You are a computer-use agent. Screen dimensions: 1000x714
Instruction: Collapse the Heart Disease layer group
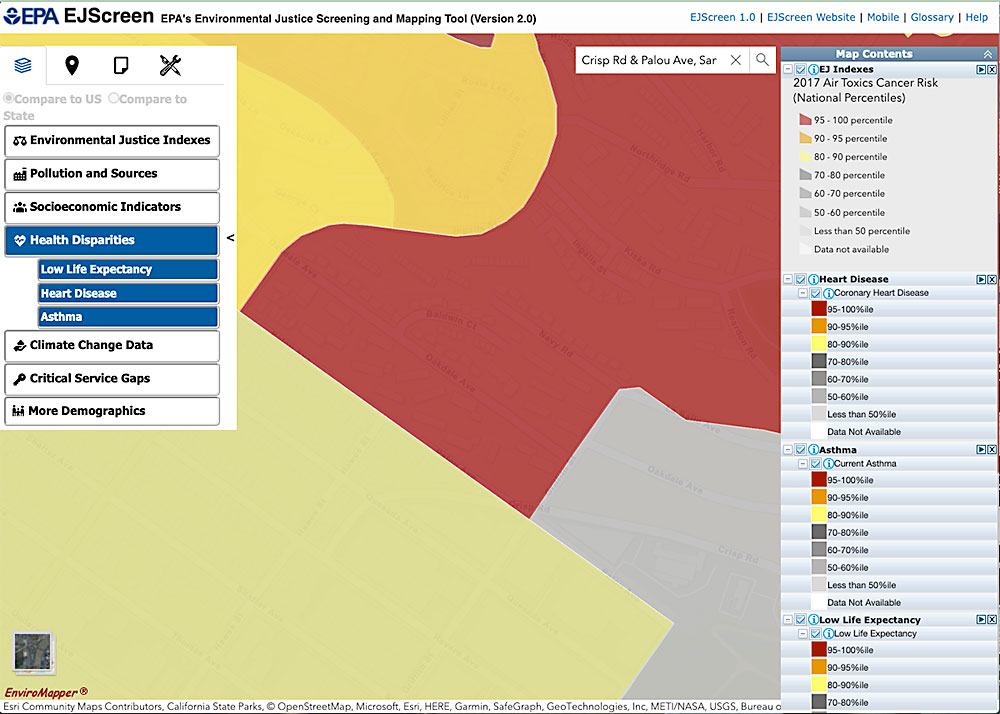788,279
